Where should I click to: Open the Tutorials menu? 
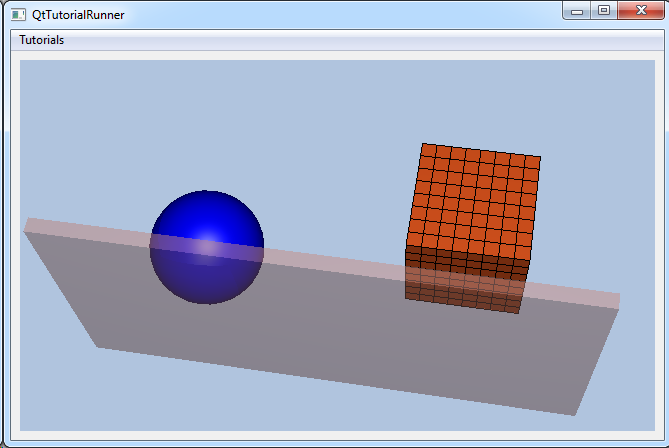point(42,40)
